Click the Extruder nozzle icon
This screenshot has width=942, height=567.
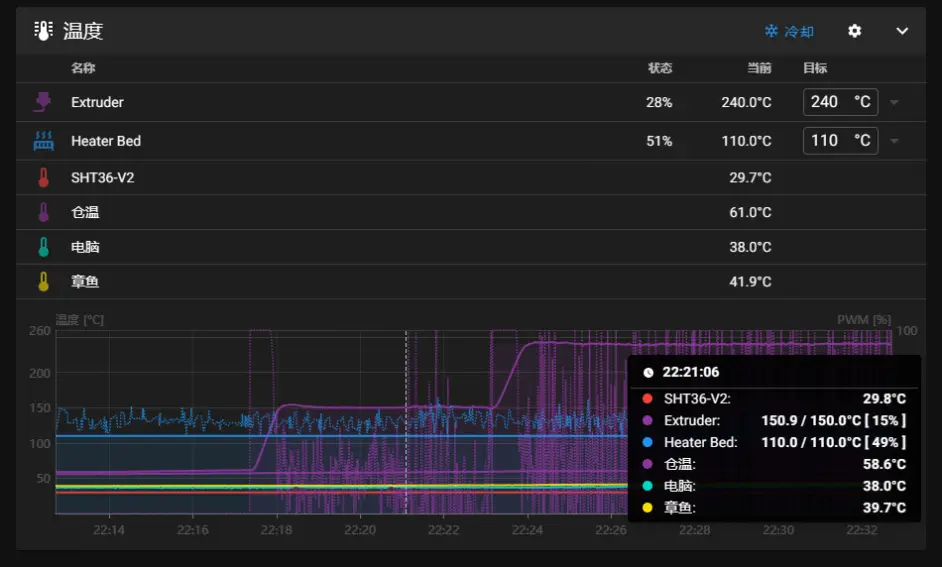pos(43,102)
